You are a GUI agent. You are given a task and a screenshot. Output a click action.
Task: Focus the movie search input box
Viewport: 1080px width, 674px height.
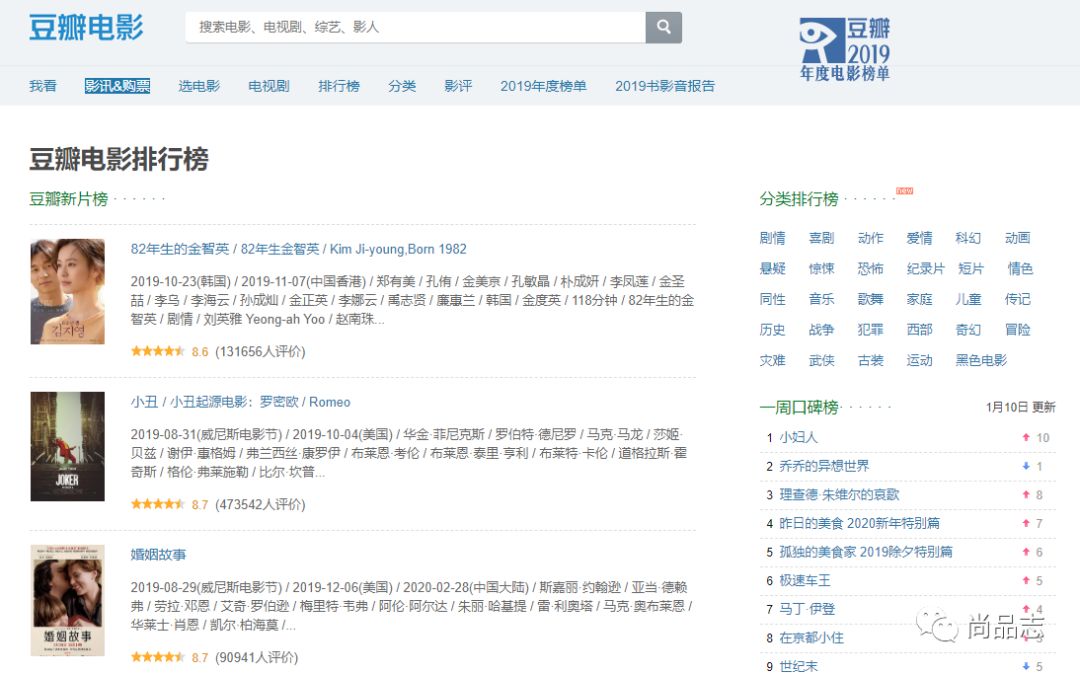pyautogui.click(x=415, y=28)
